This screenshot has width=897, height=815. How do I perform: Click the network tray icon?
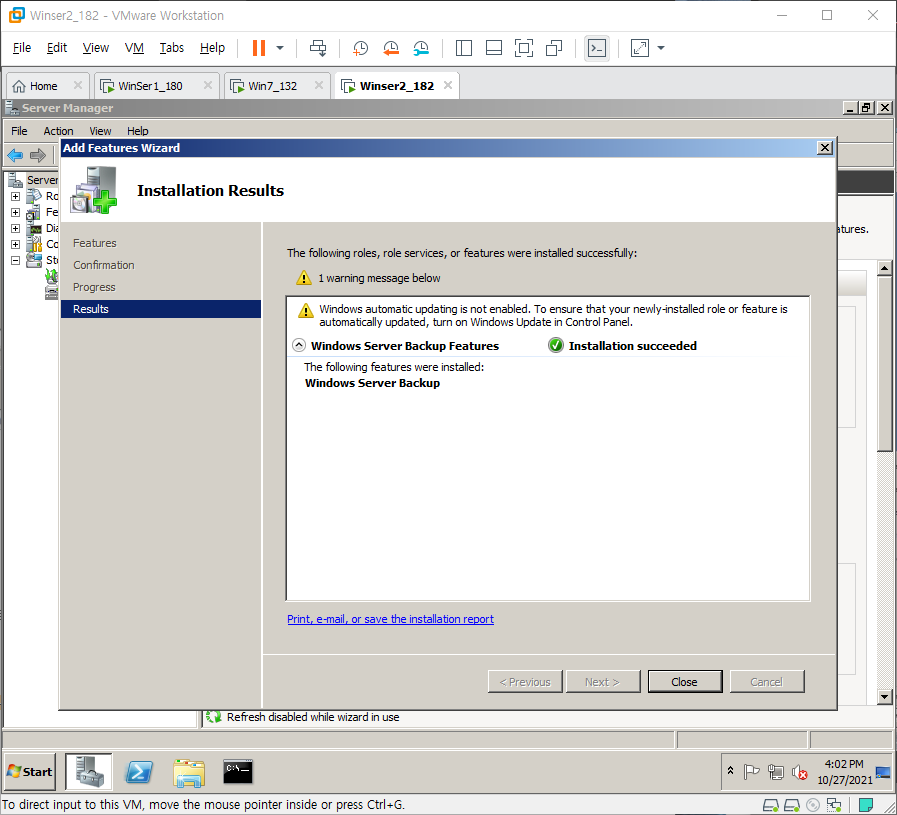(776, 772)
